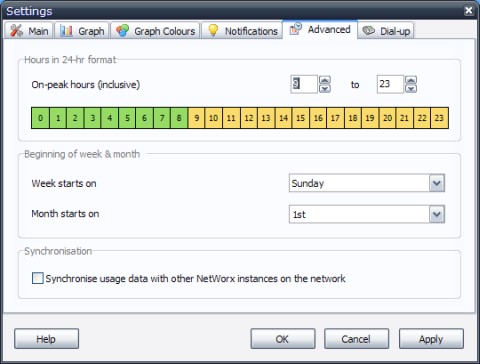Click hour 7 green cell
Image resolution: width=480 pixels, height=364 pixels.
click(162, 118)
